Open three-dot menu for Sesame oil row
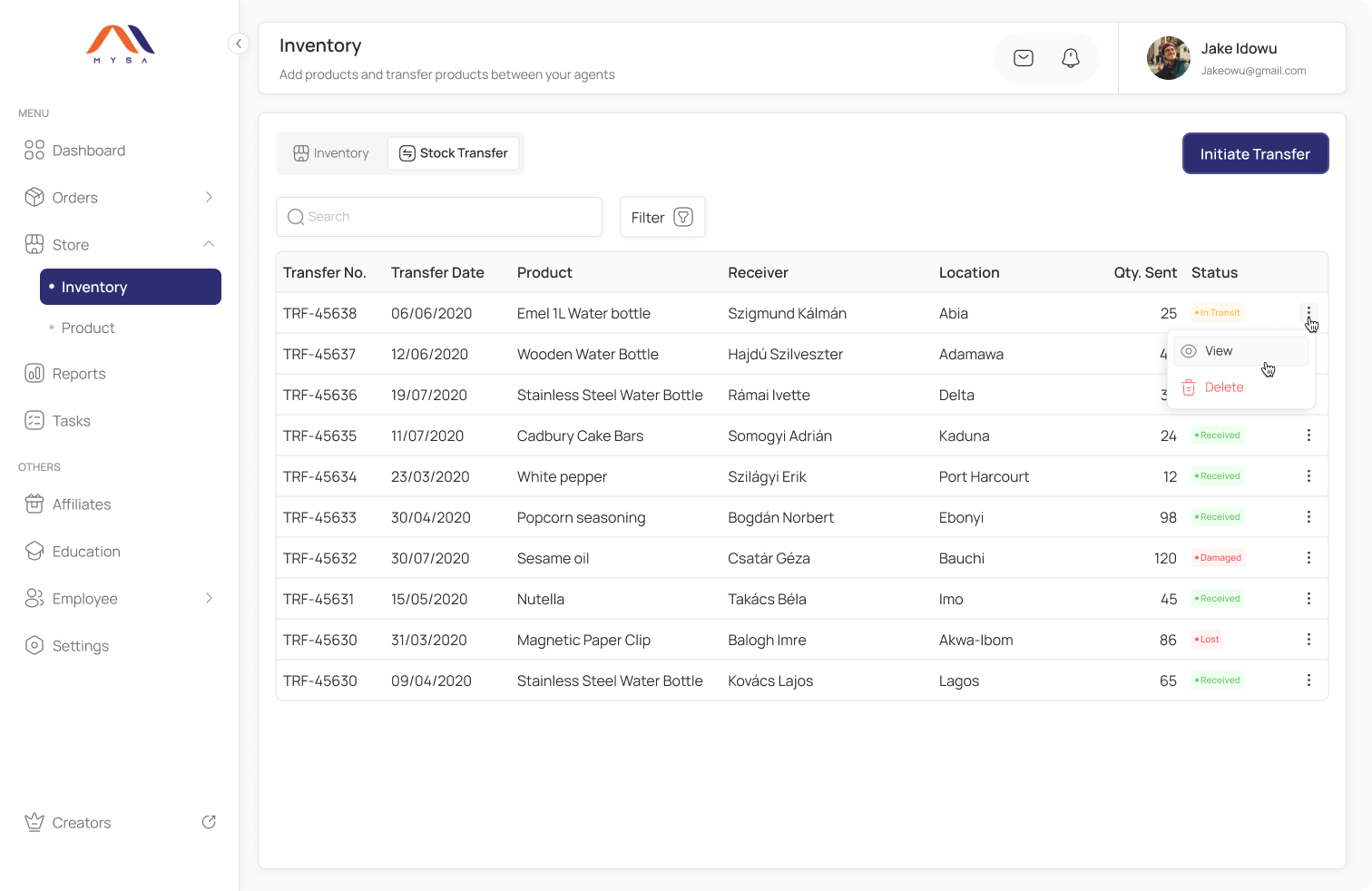The height and width of the screenshot is (891, 1372). point(1308,558)
